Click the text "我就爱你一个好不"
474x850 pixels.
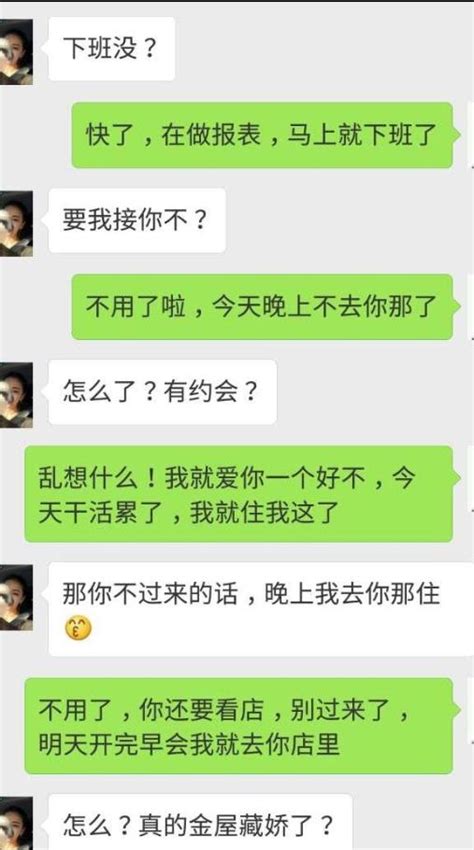click(x=264, y=479)
